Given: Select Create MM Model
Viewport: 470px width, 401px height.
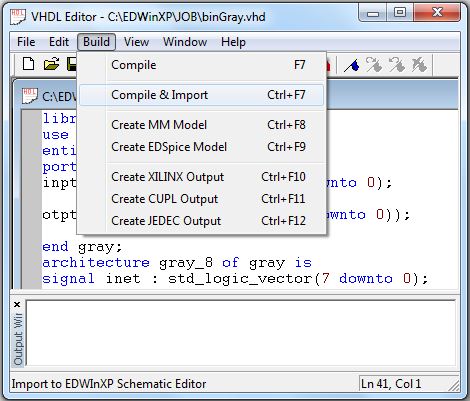Looking at the screenshot, I should pyautogui.click(x=201, y=125).
